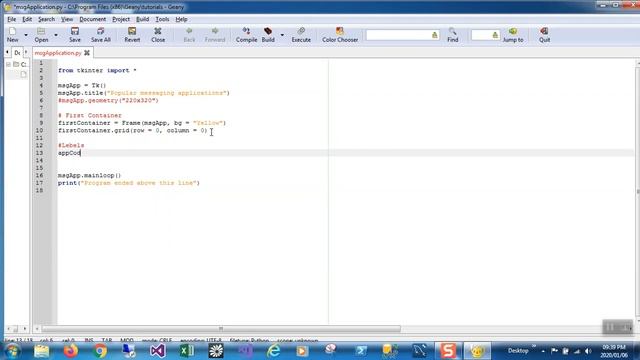Open the Document menu

point(92,19)
